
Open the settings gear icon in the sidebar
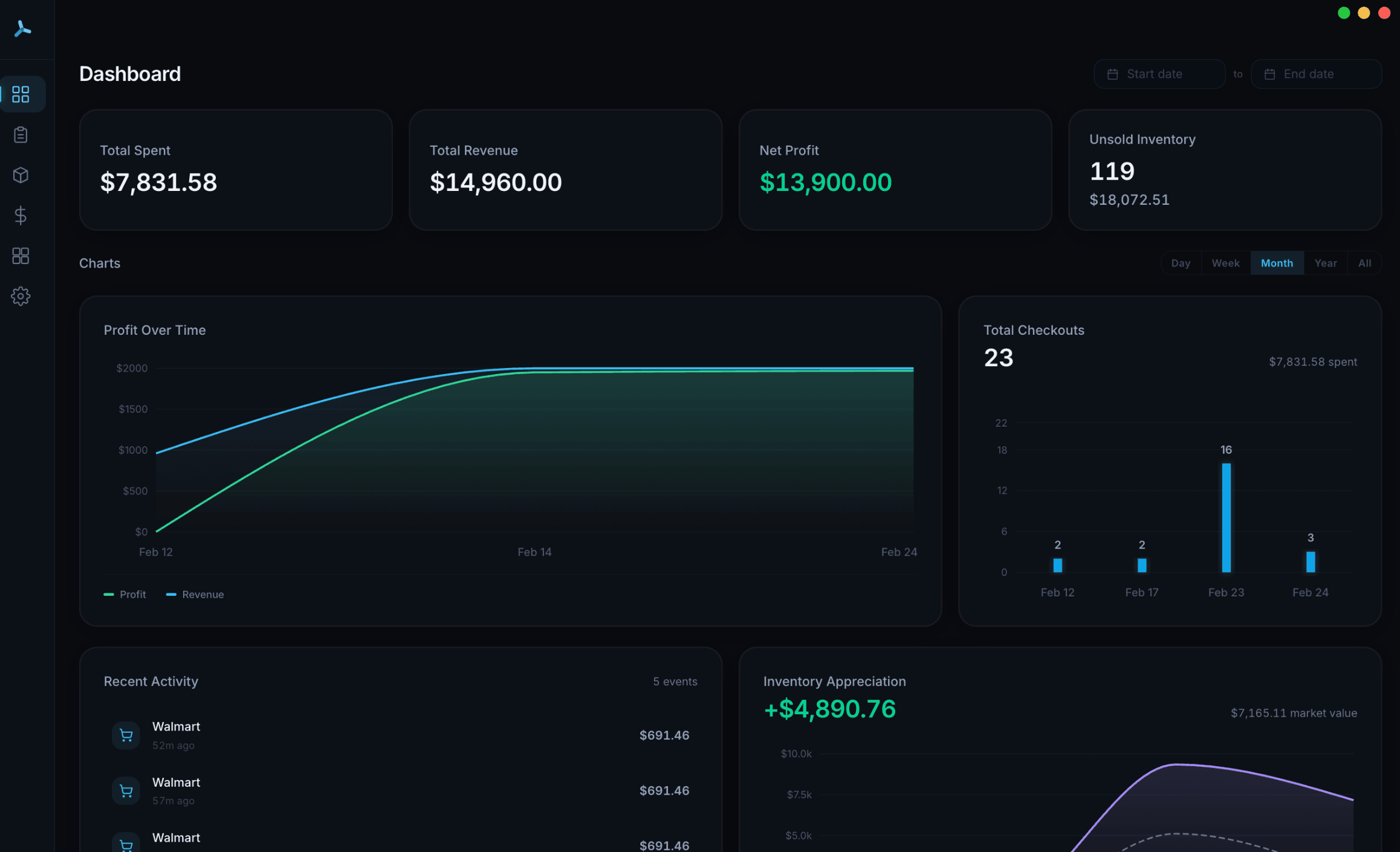pos(21,296)
